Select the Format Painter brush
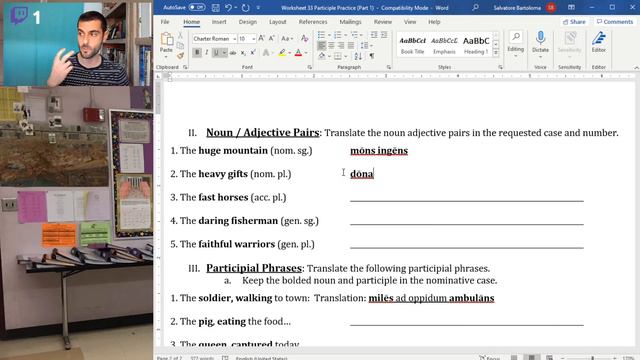The width and height of the screenshot is (640, 360). coord(180,55)
